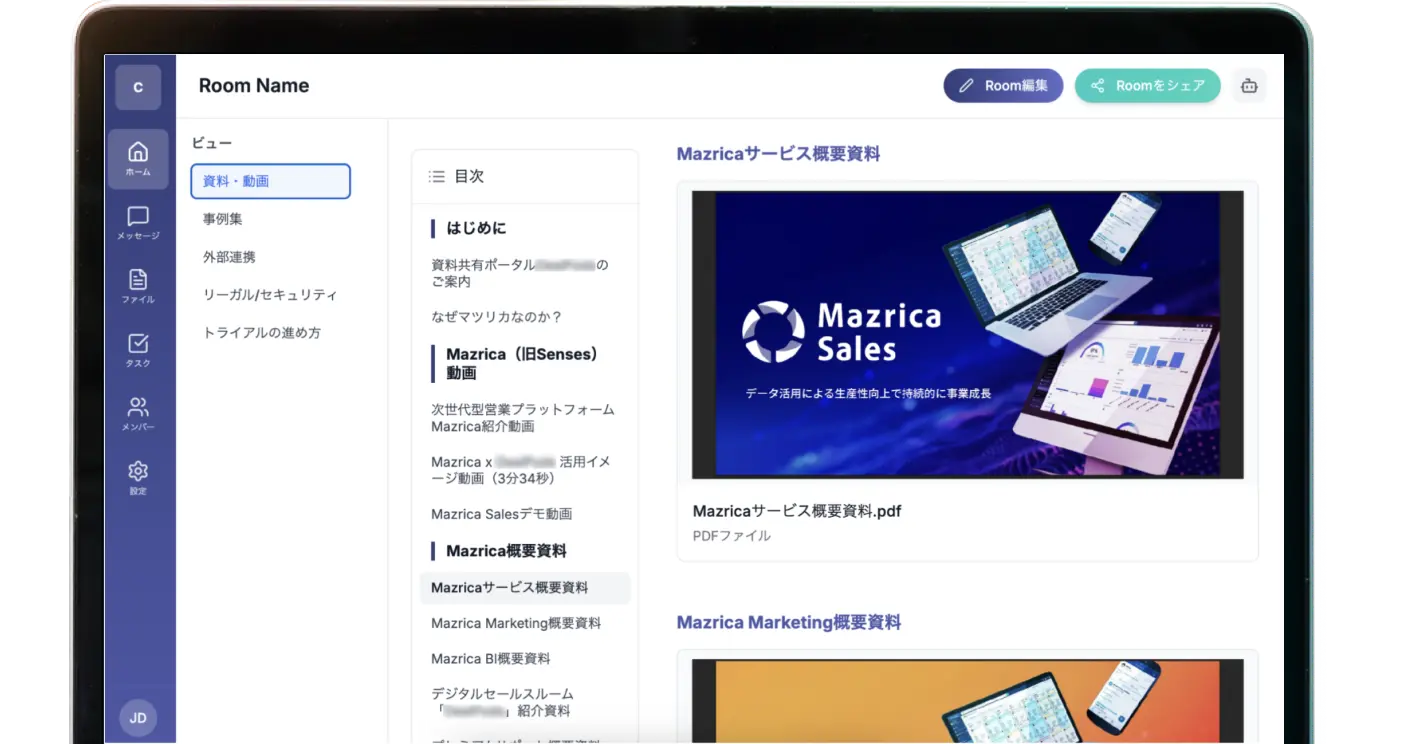Viewport: 1404px width, 744px height.
Task: Click the robot assistant icon in the header
Action: click(1248, 86)
